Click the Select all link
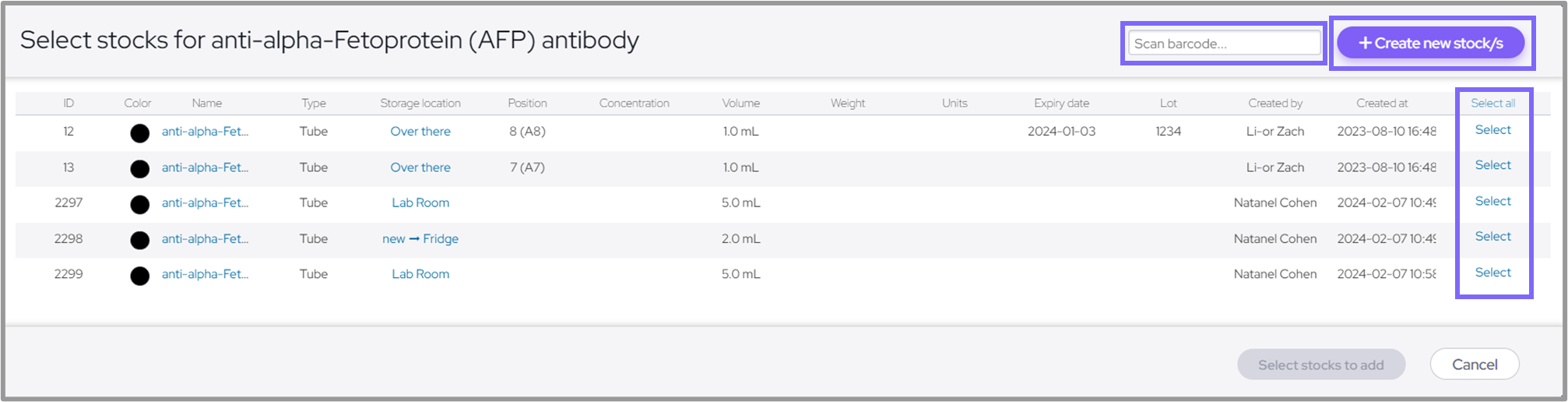 pos(1492,103)
